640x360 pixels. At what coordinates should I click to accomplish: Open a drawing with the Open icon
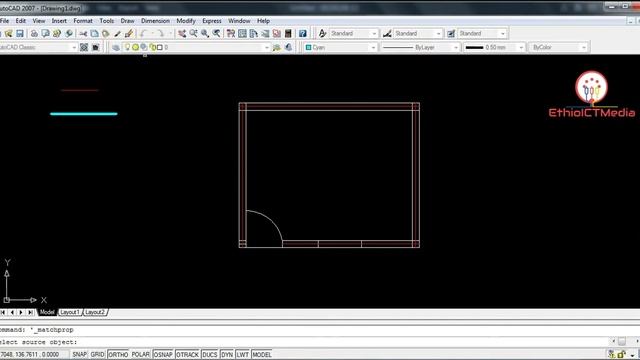coord(9,33)
